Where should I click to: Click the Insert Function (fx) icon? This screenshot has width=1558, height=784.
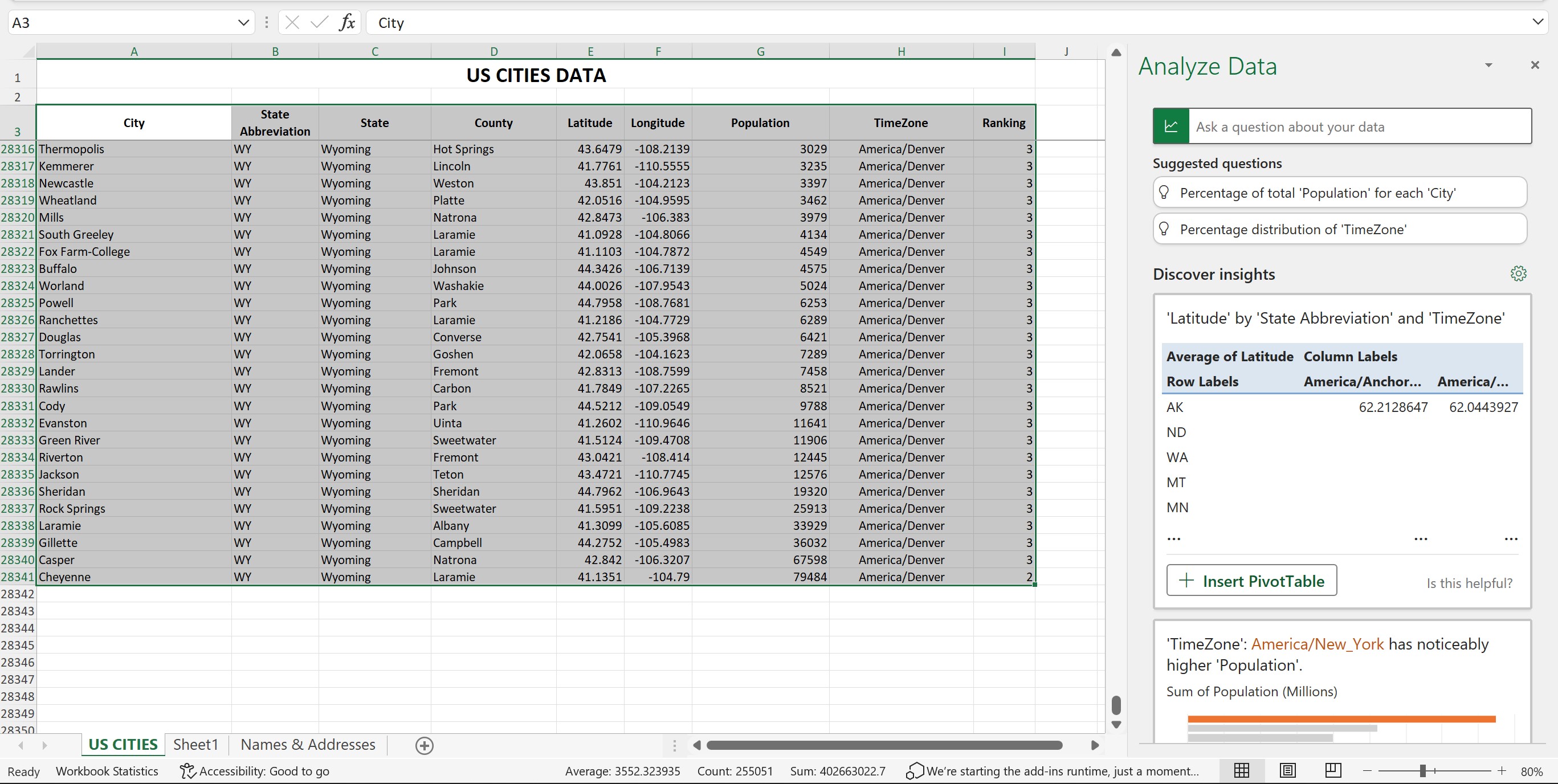point(346,22)
